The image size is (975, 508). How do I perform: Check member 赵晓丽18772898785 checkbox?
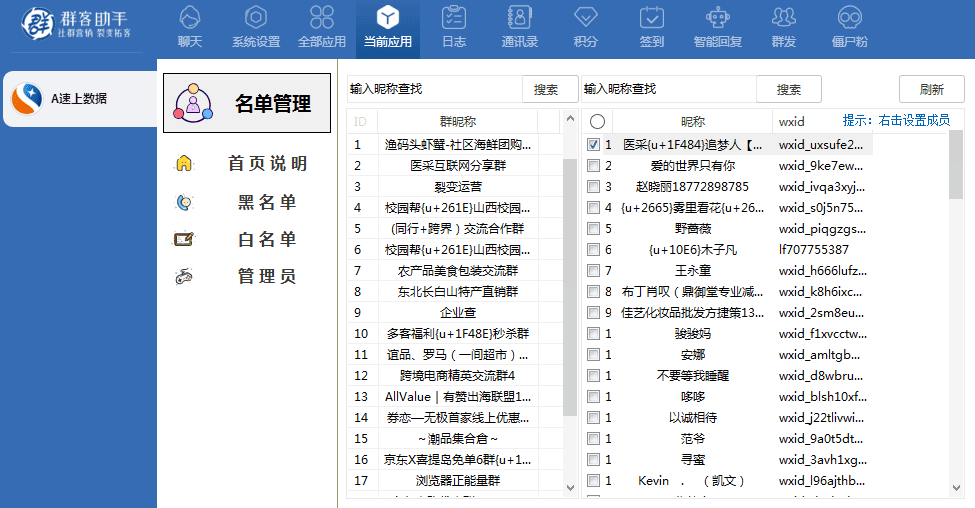tap(593, 187)
